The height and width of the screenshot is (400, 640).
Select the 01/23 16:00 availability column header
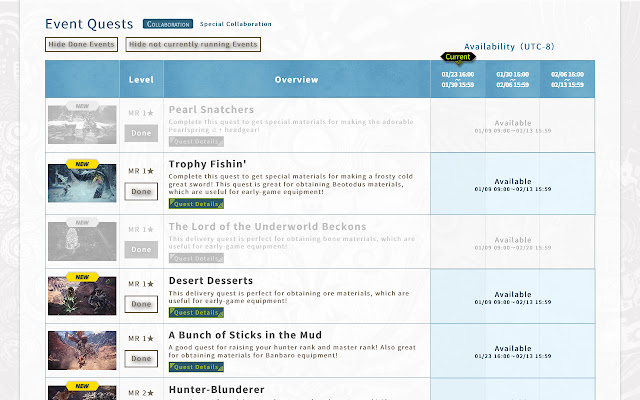pos(458,79)
